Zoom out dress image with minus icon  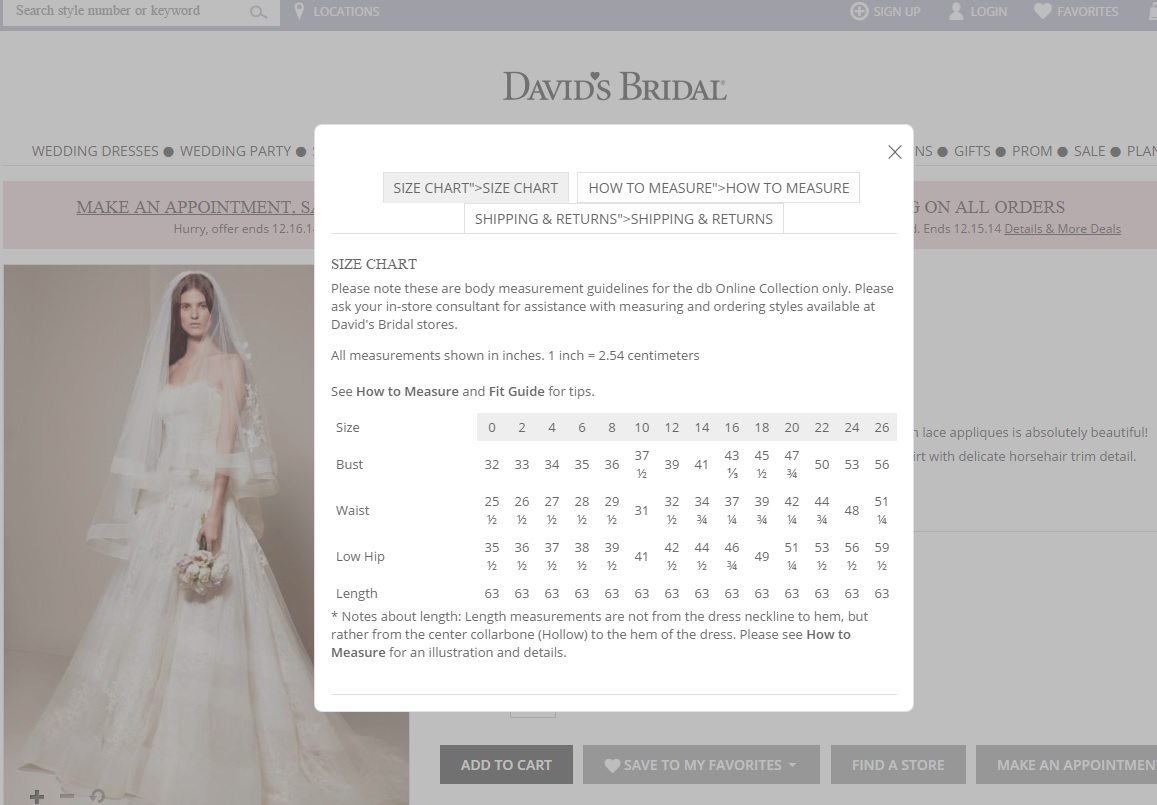67,796
